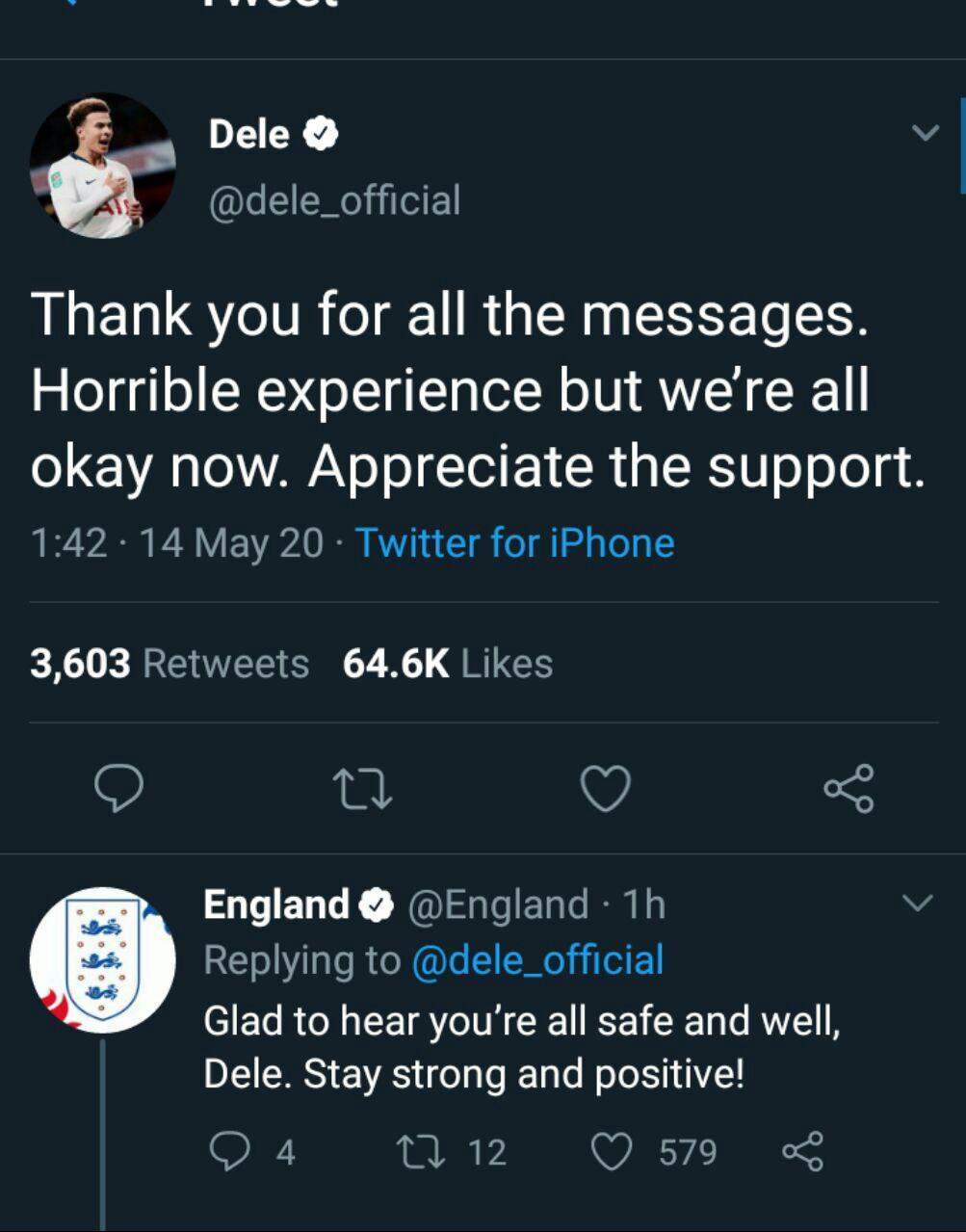This screenshot has width=966, height=1232.
Task: Like Dele's tweet with heart icon
Action: coord(606,789)
